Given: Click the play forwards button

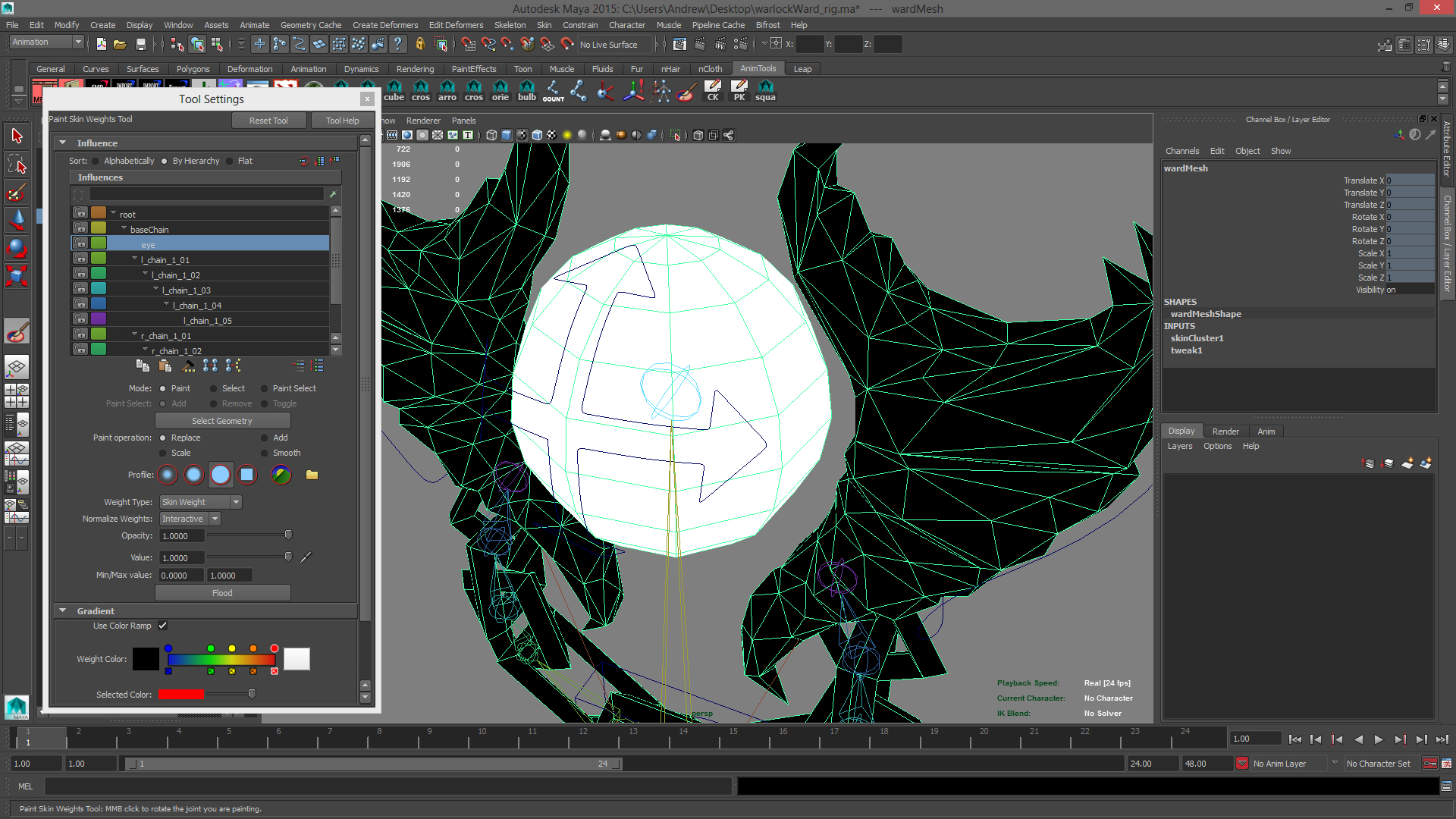Looking at the screenshot, I should [x=1379, y=739].
